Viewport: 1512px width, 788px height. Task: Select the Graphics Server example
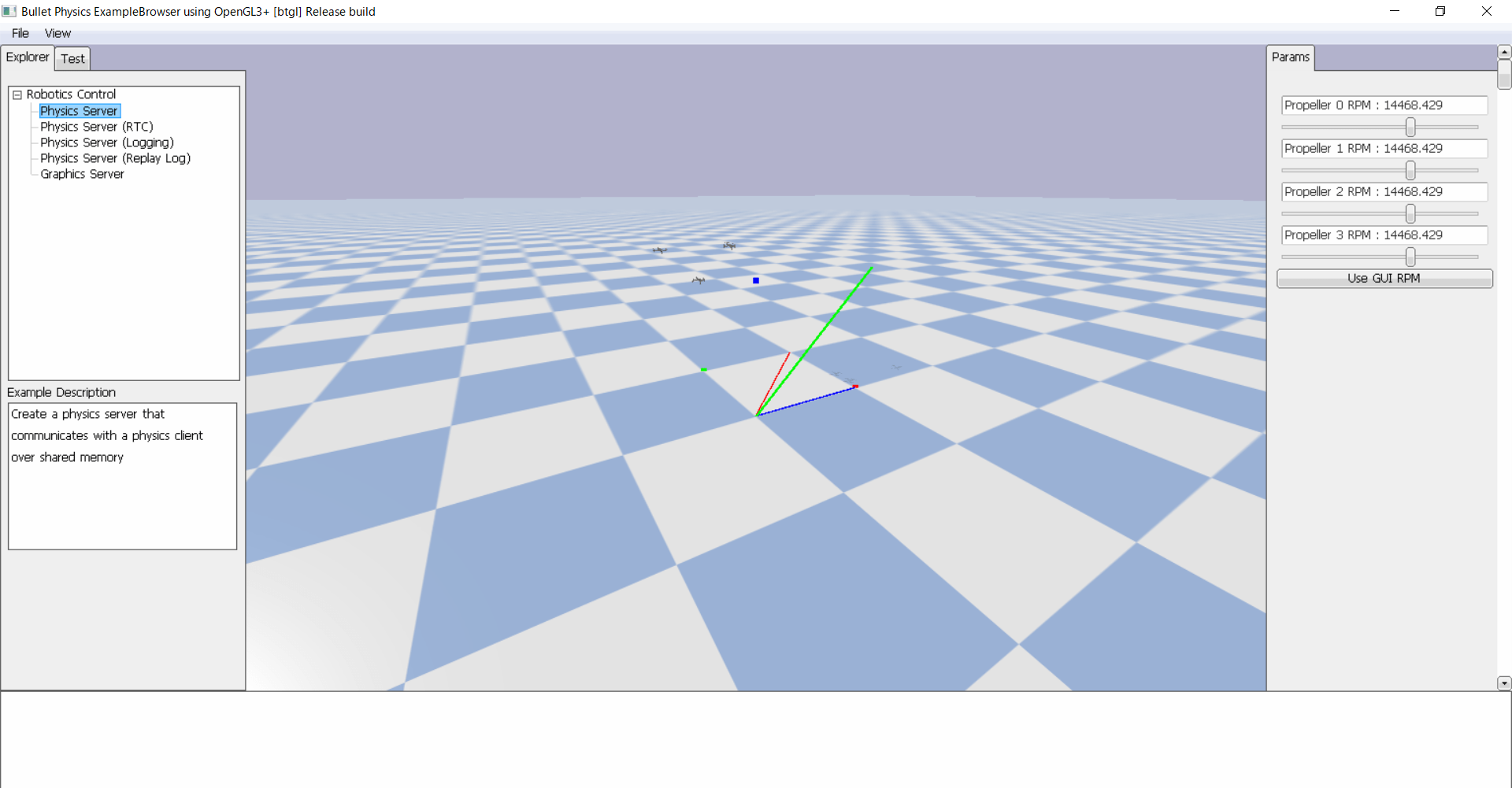(x=82, y=173)
